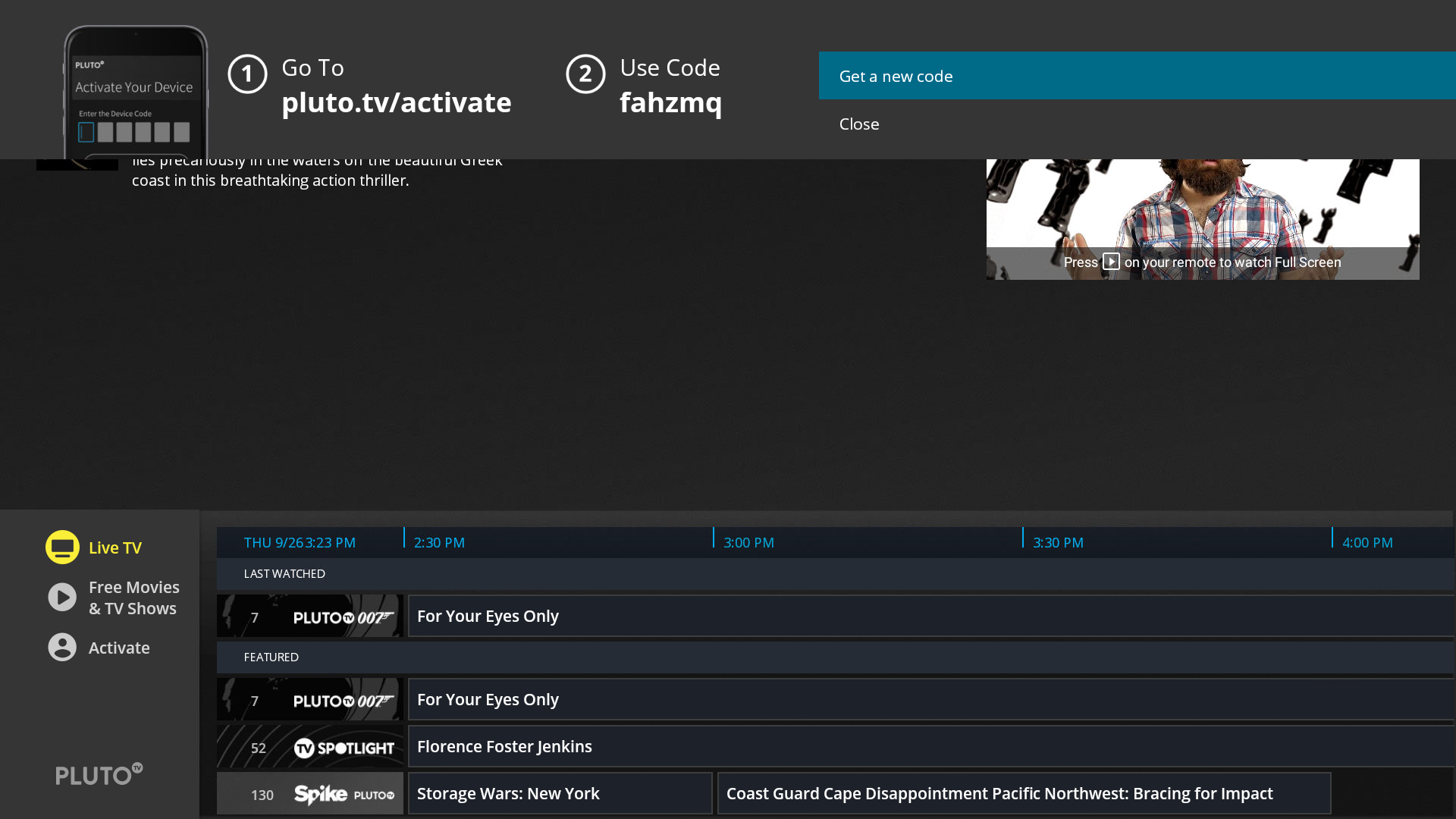Click the Pluto TV logo in sidebar
The height and width of the screenshot is (819, 1456).
99,774
